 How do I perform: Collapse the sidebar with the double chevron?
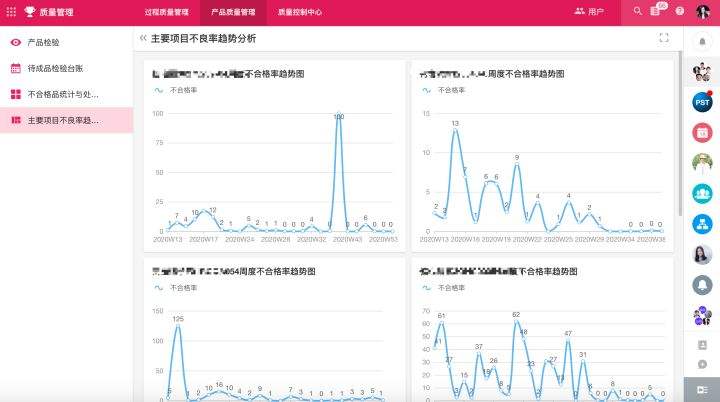[143, 38]
